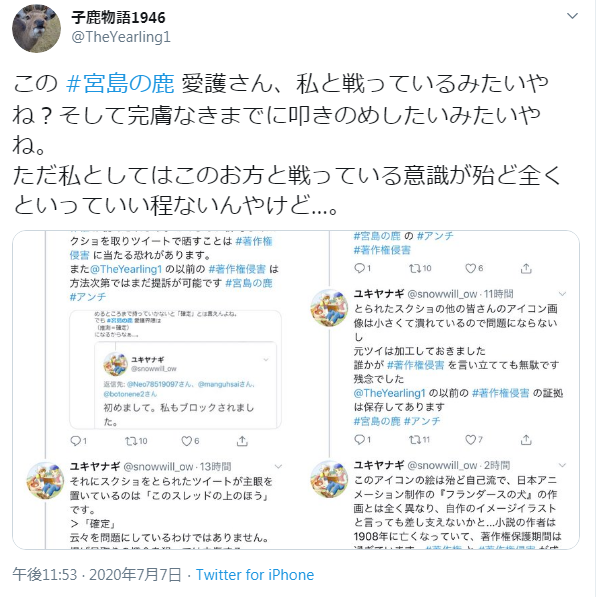Image resolution: width=597 pixels, height=597 pixels.
Task: Follow the #宮島の鹿 hashtag in the main tweet text
Action: point(120,83)
